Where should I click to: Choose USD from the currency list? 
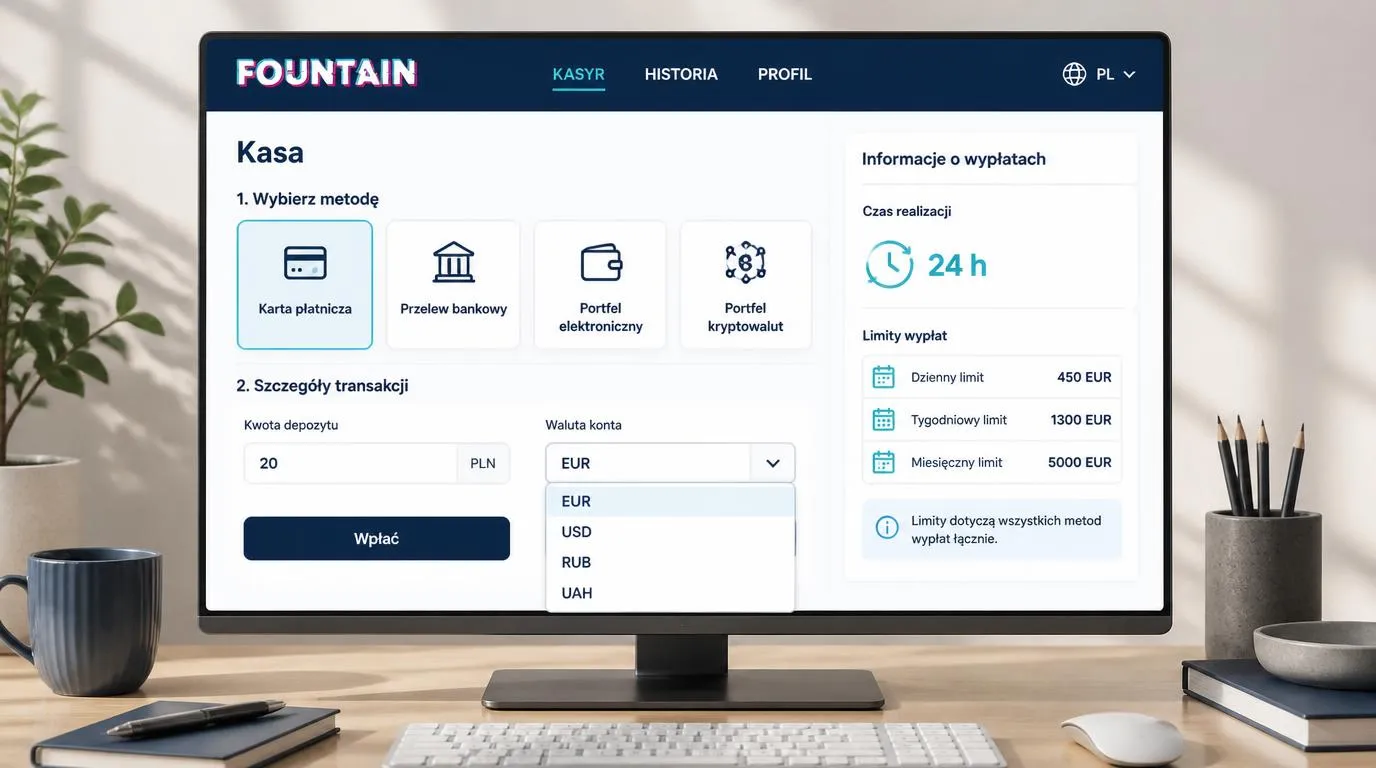tap(670, 532)
